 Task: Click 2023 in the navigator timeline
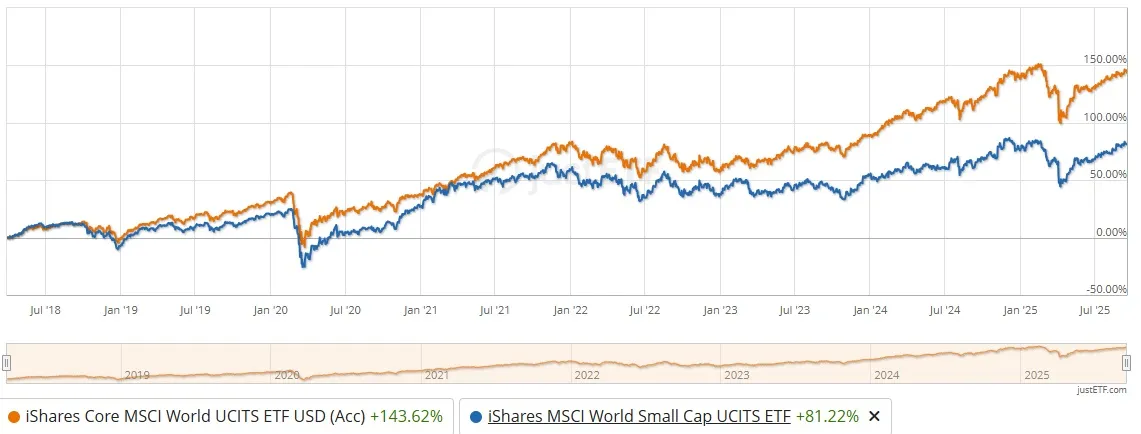[736, 376]
